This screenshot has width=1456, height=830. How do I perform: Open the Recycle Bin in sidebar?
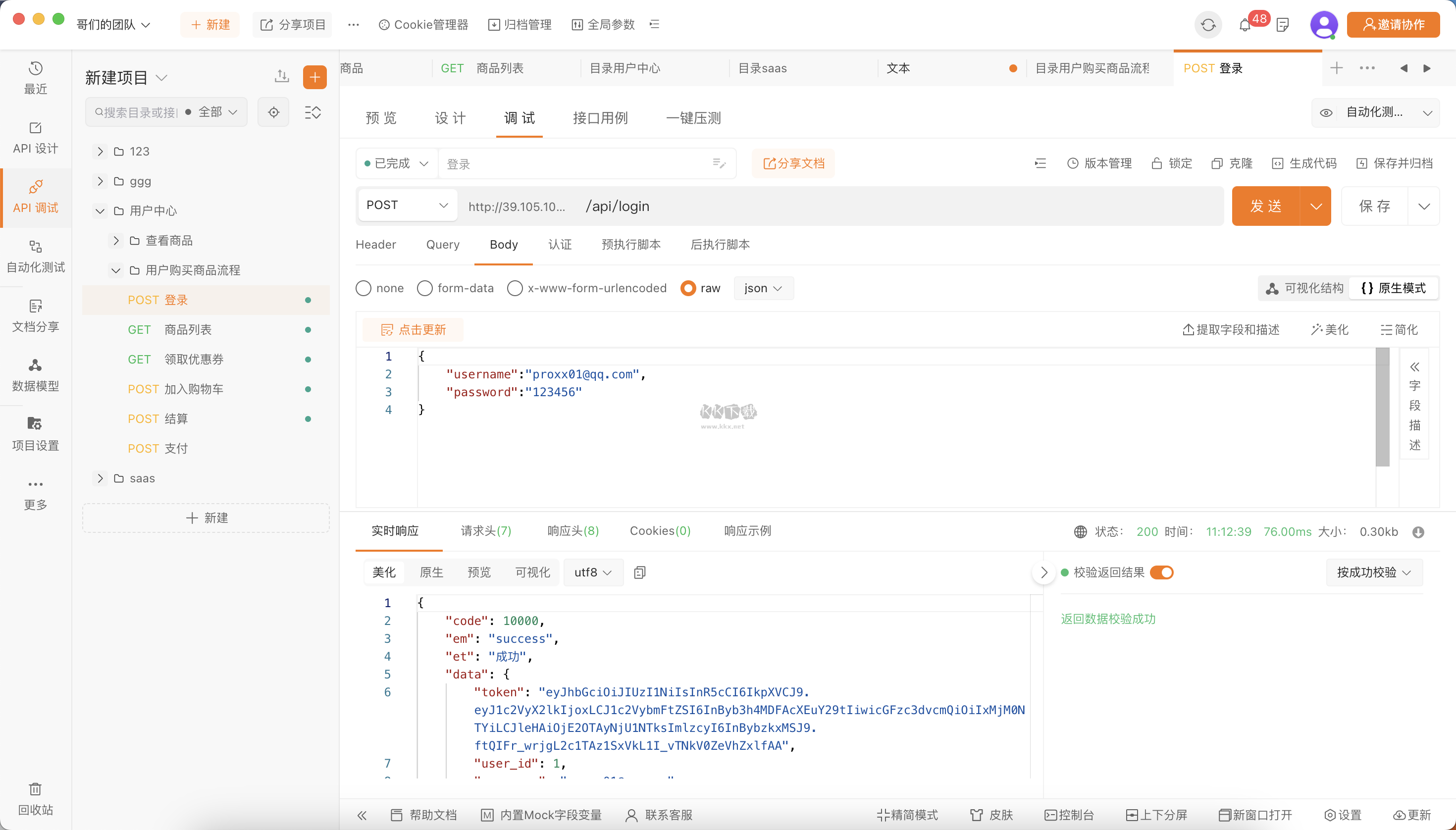(x=35, y=799)
